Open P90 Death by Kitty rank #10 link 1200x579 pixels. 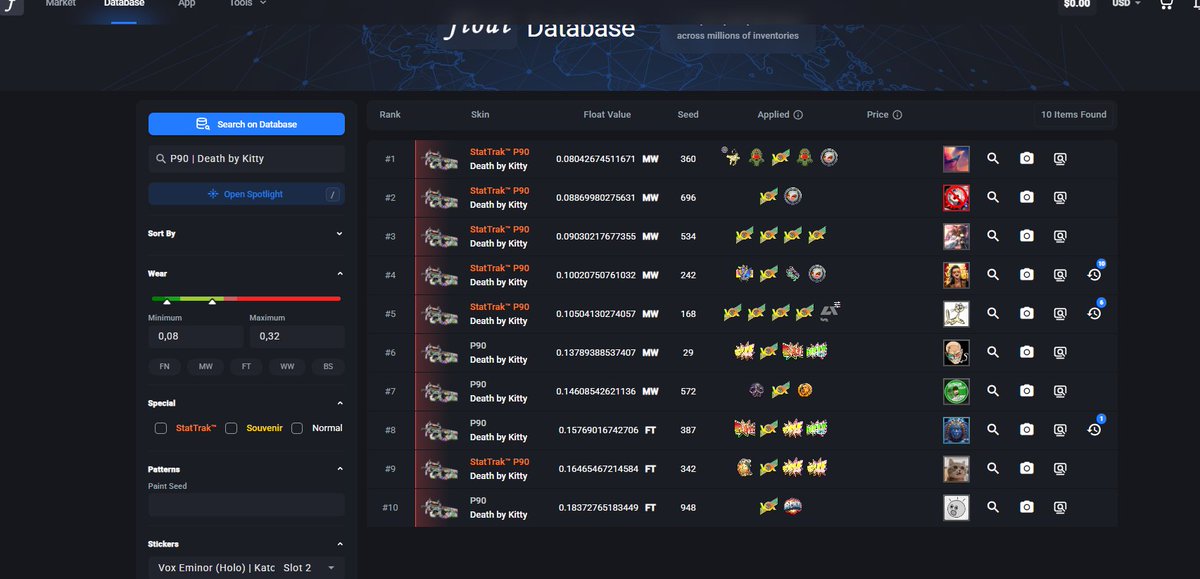pos(498,507)
